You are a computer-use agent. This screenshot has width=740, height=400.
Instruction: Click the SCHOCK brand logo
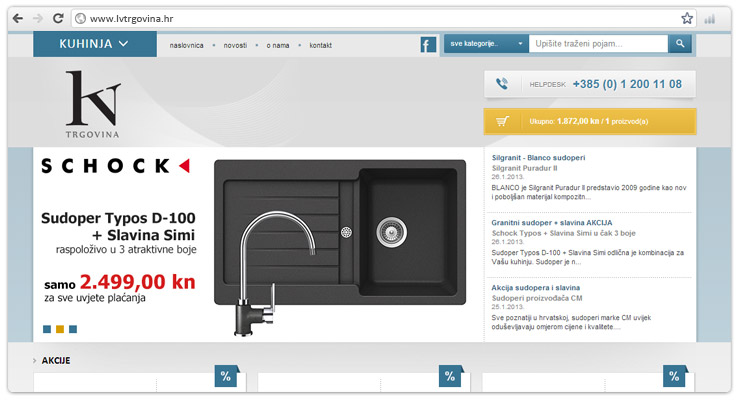coord(116,166)
